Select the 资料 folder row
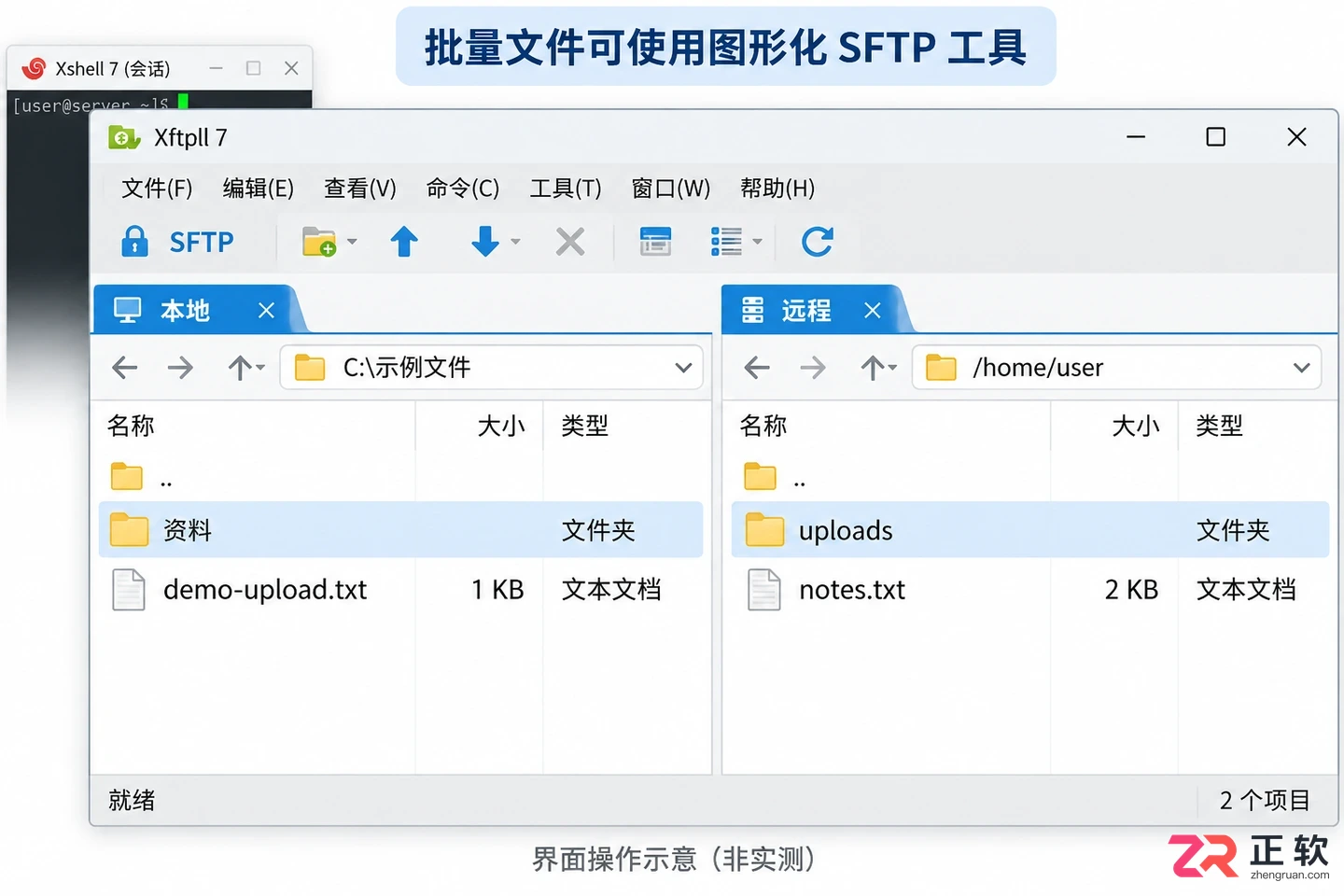 pos(400,529)
